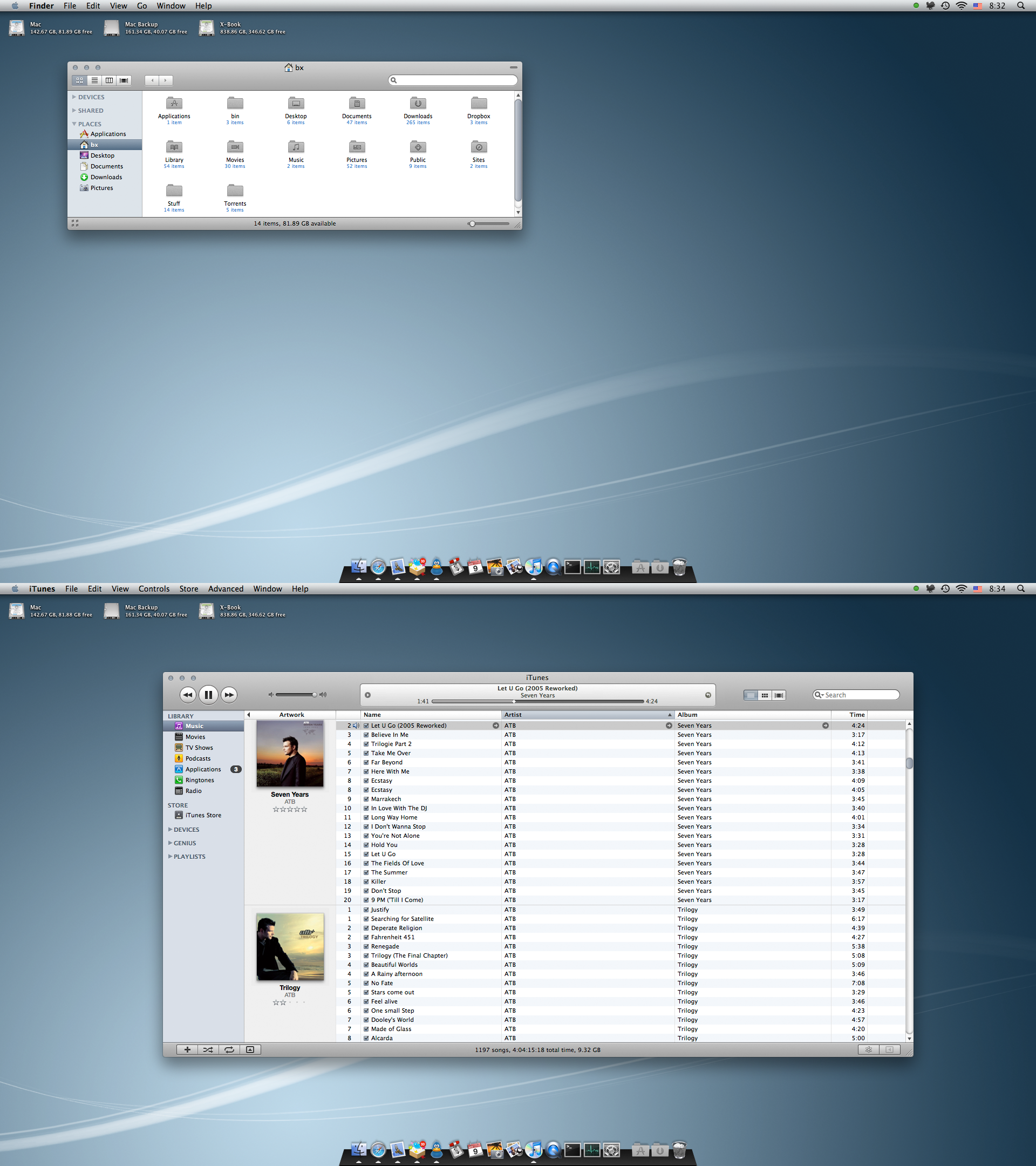This screenshot has height=1166, width=1036.
Task: Switch Finder window to list view
Action: (x=94, y=80)
